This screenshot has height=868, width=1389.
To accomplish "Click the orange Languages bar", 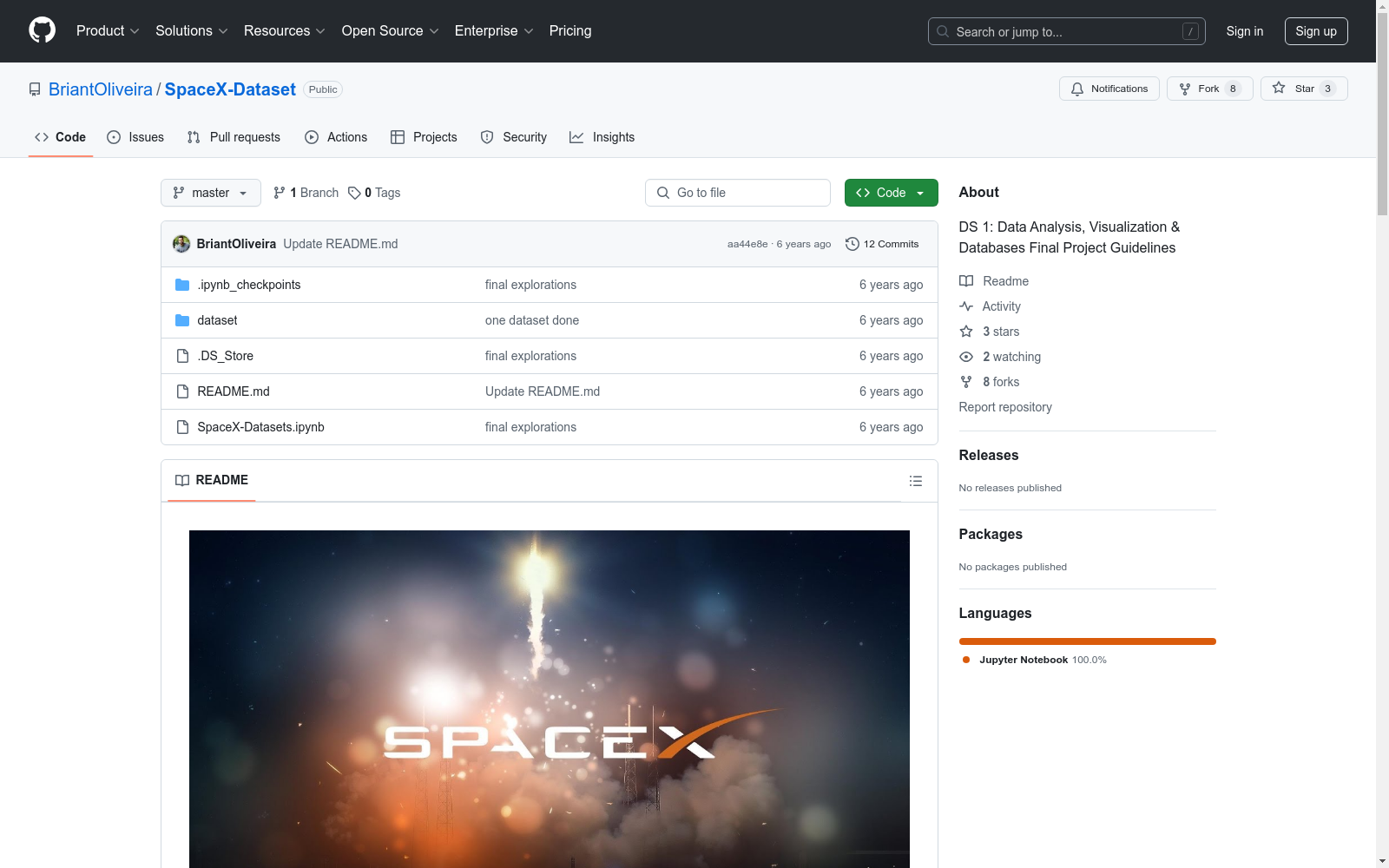I will tap(1087, 641).
